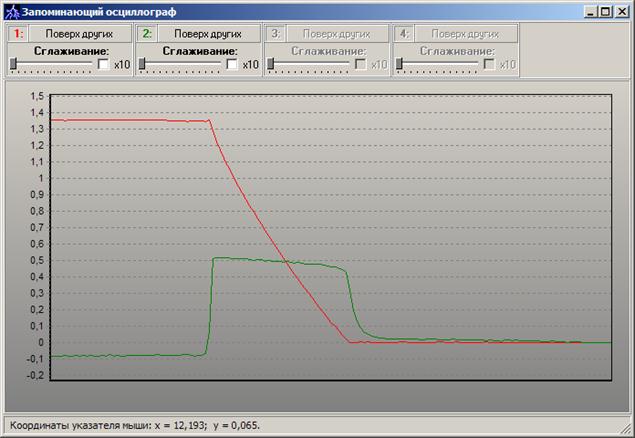The height and width of the screenshot is (438, 635).
Task: Maximize the oscilloscope window
Action: pos(605,12)
